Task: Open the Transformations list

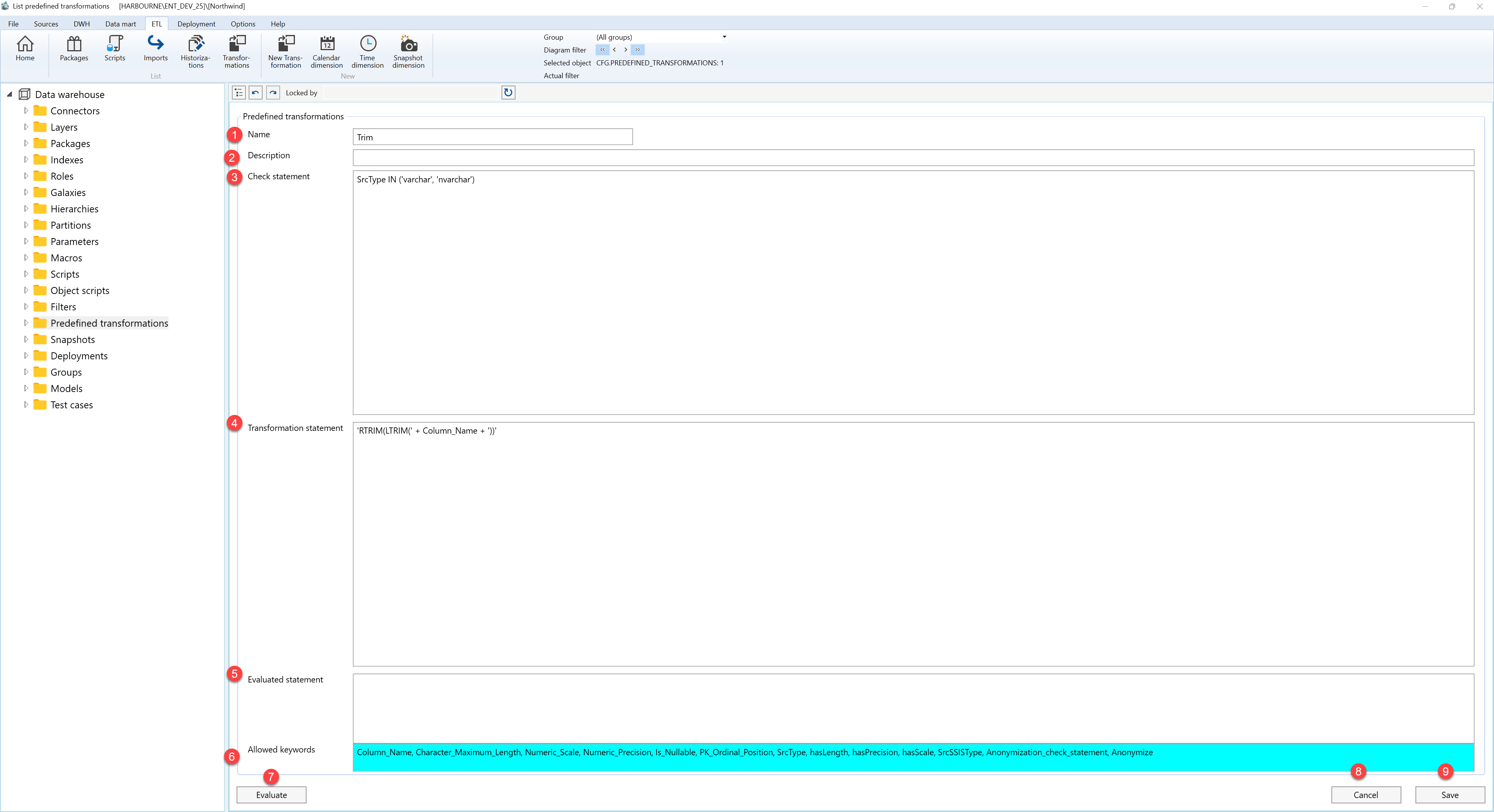Action: point(237,52)
